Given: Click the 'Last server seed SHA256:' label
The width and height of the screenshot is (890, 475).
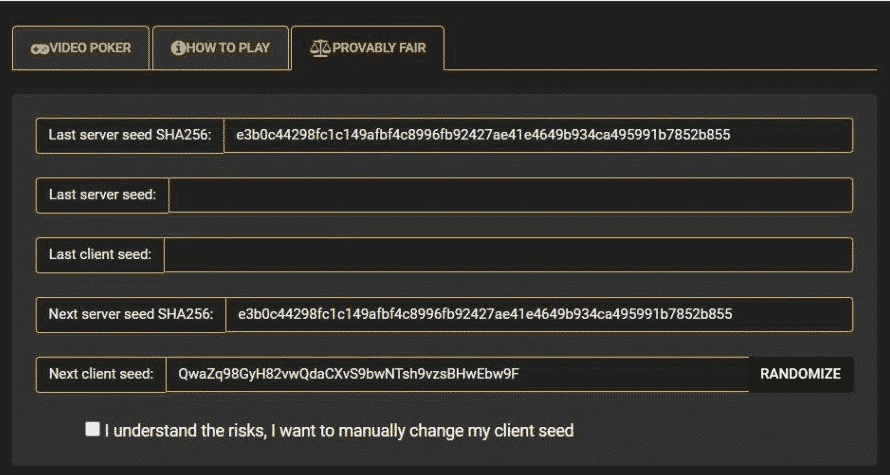Looking at the screenshot, I should point(130,135).
